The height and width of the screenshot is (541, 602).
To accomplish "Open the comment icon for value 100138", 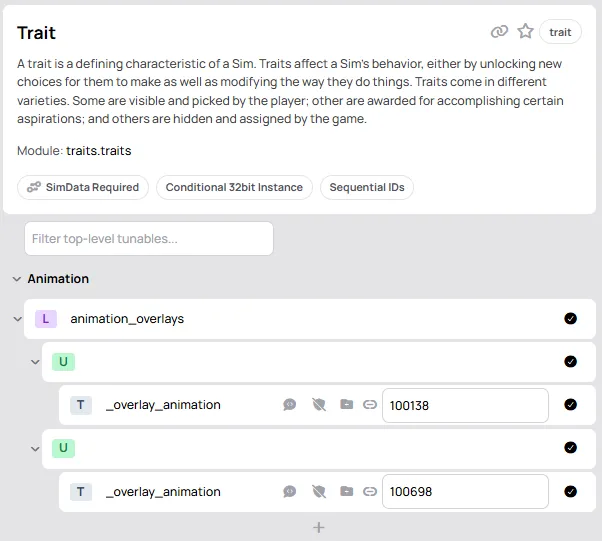I will pyautogui.click(x=289, y=405).
